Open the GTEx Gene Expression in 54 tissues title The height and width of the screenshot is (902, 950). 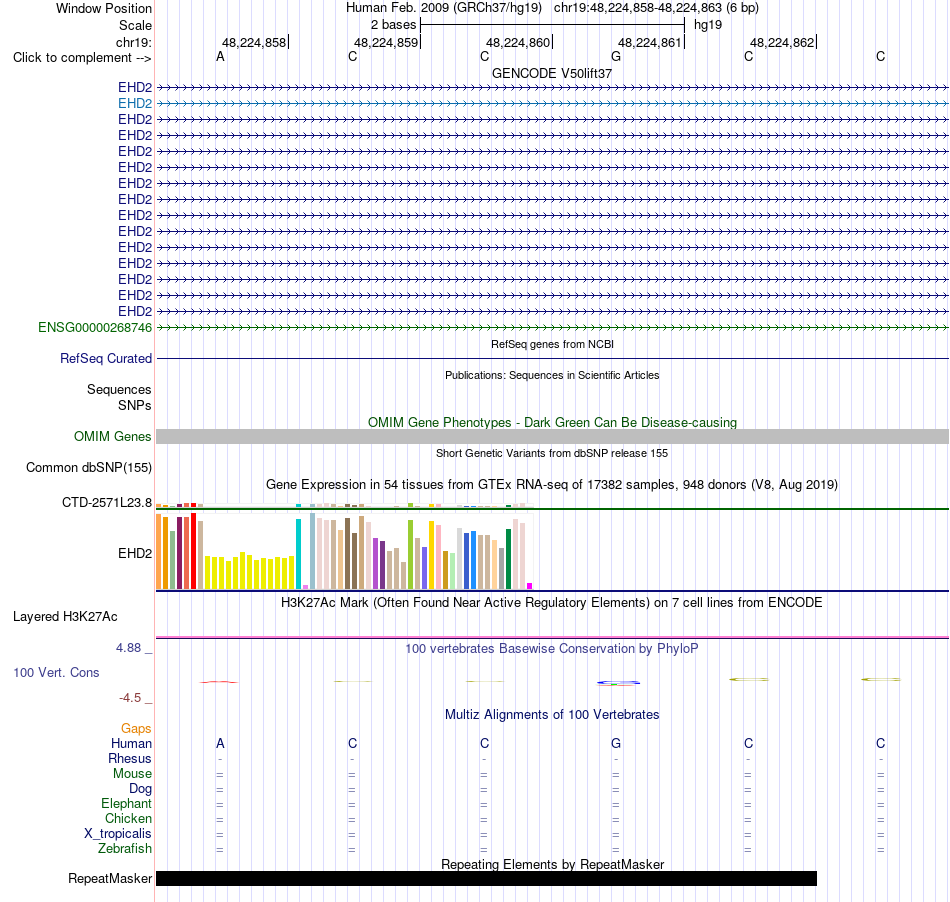pos(552,485)
